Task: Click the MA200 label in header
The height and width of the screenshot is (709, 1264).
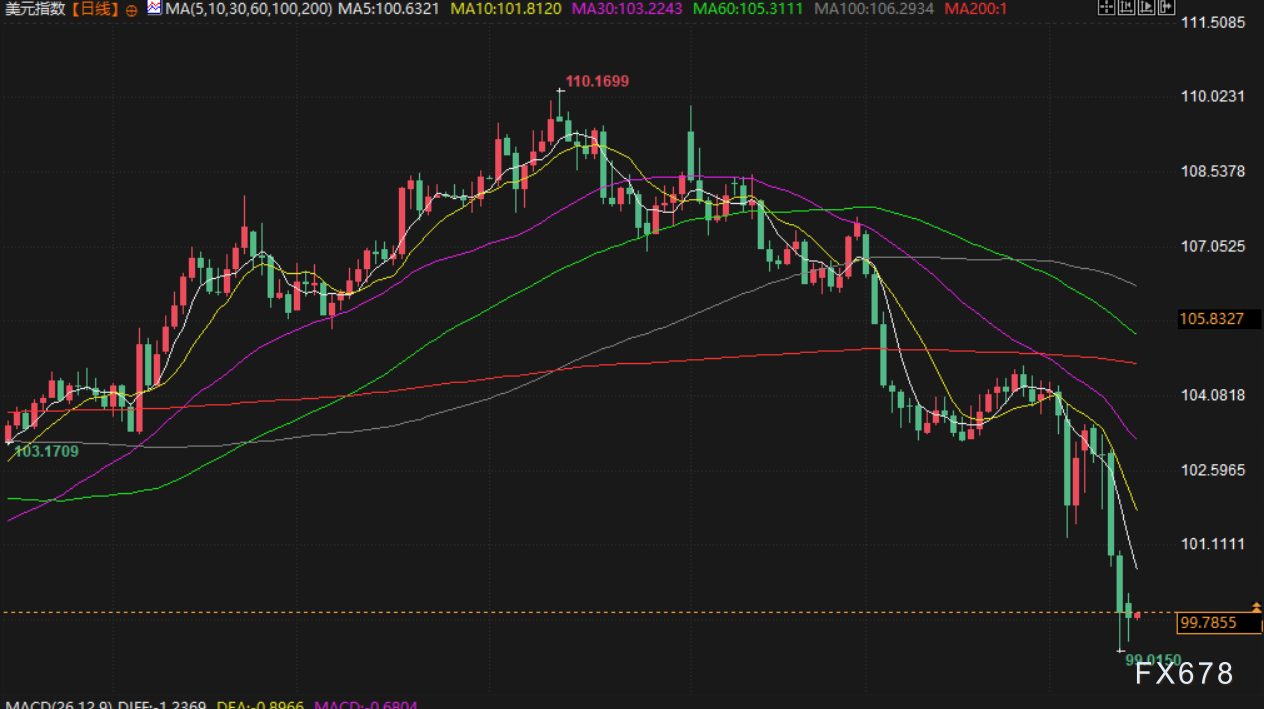Action: [x=975, y=9]
